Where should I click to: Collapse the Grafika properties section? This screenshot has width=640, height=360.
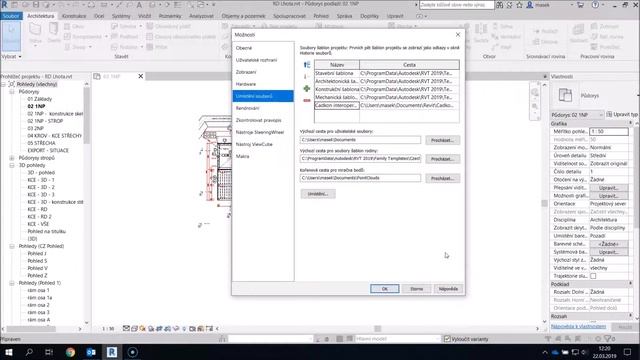point(631,123)
